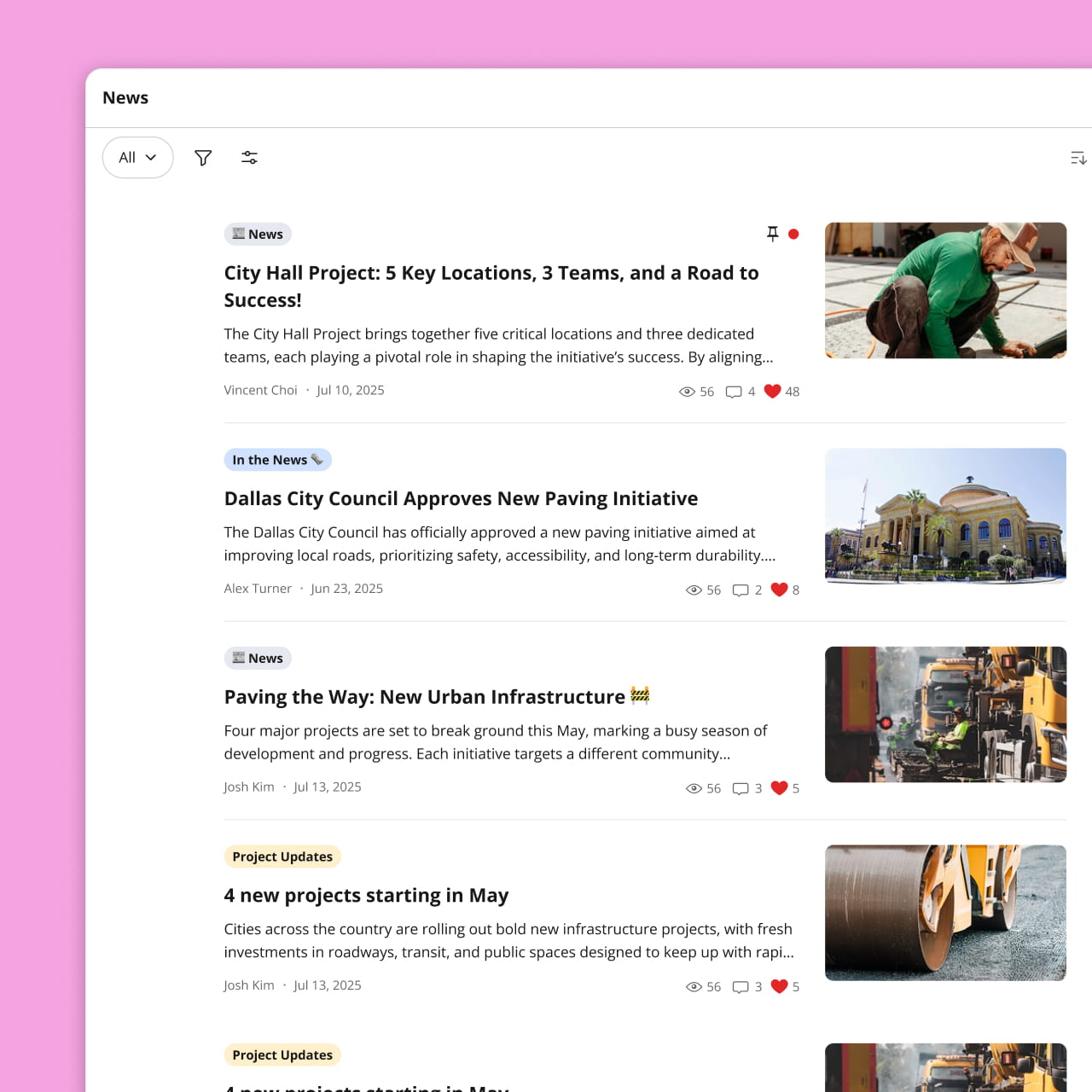Open comments icon on Paving the Way article
The image size is (1092, 1092).
click(741, 788)
